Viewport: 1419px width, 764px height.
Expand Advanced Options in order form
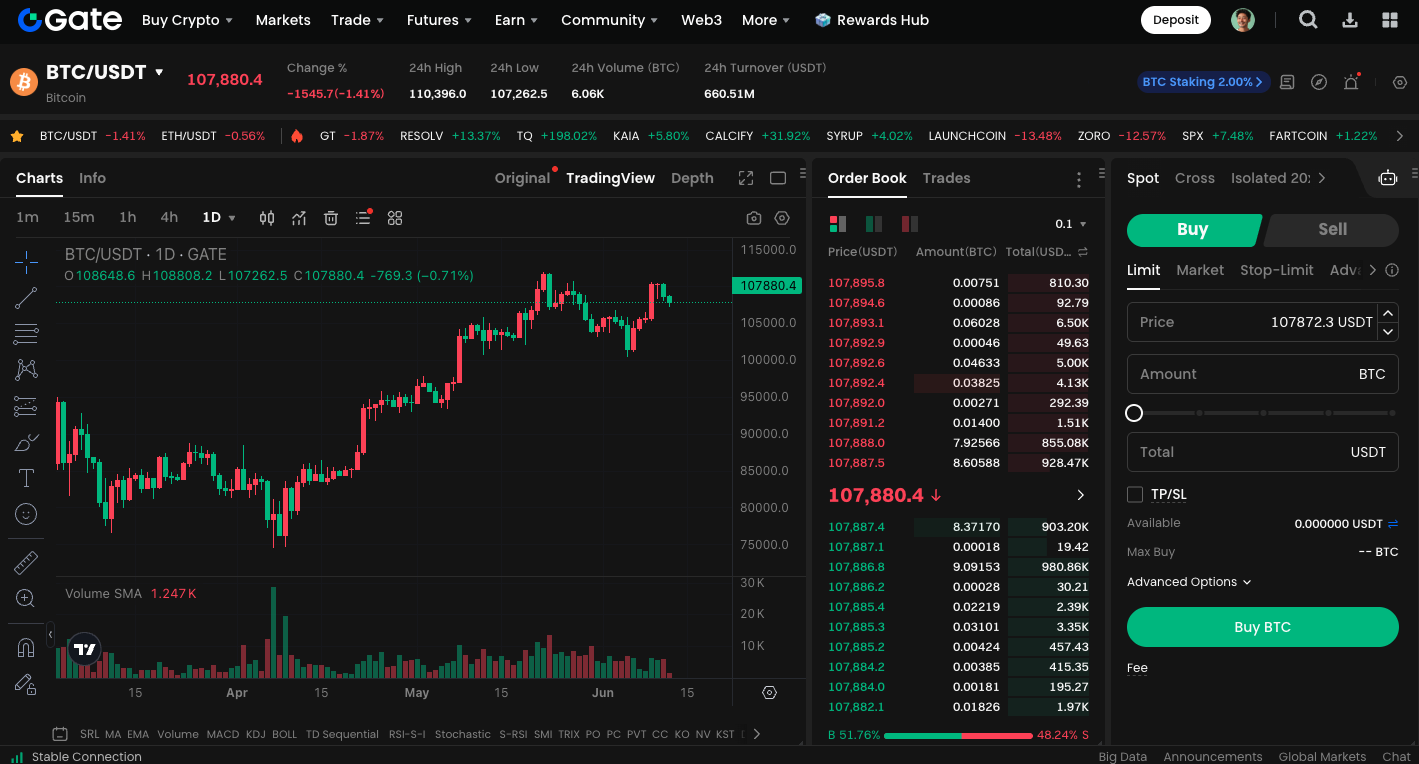pos(1189,582)
